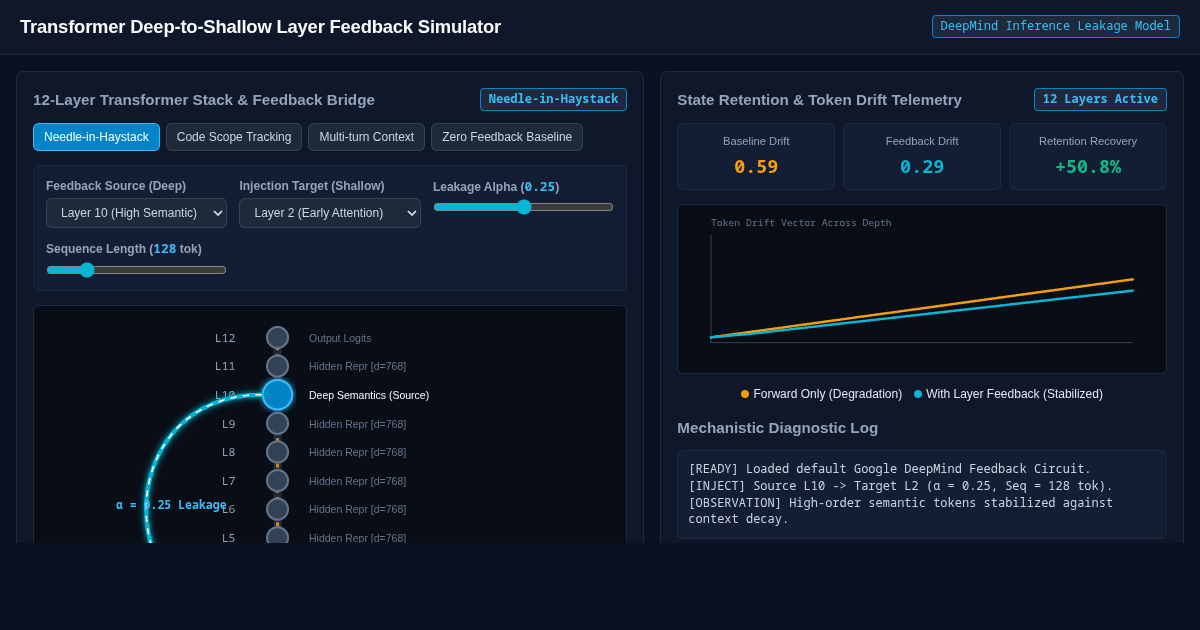Click the Baseline Drift 0.59 card
Screen dimensions: 1200x630
click(x=756, y=156)
